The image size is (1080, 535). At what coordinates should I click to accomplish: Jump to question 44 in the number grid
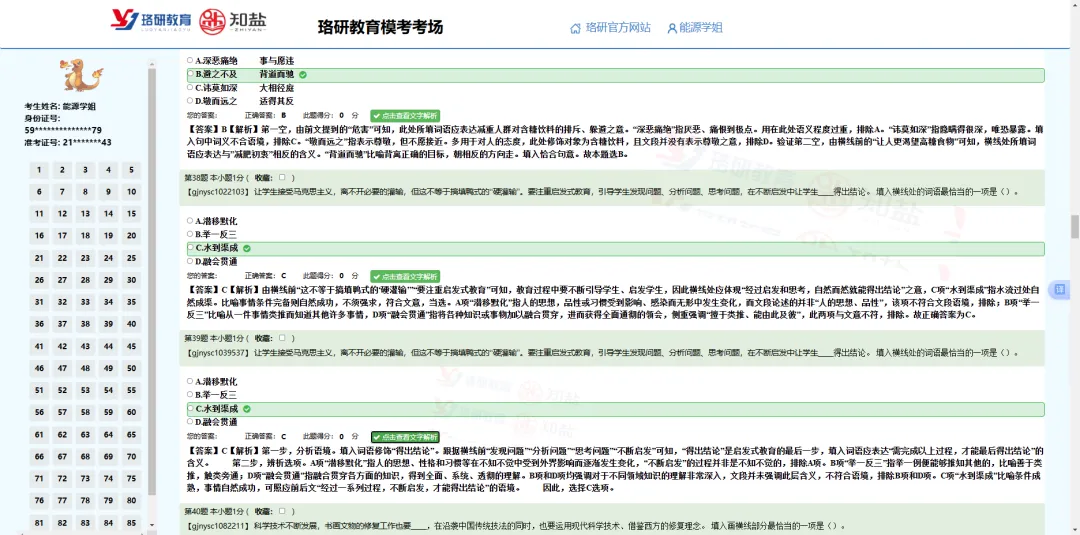[108, 346]
